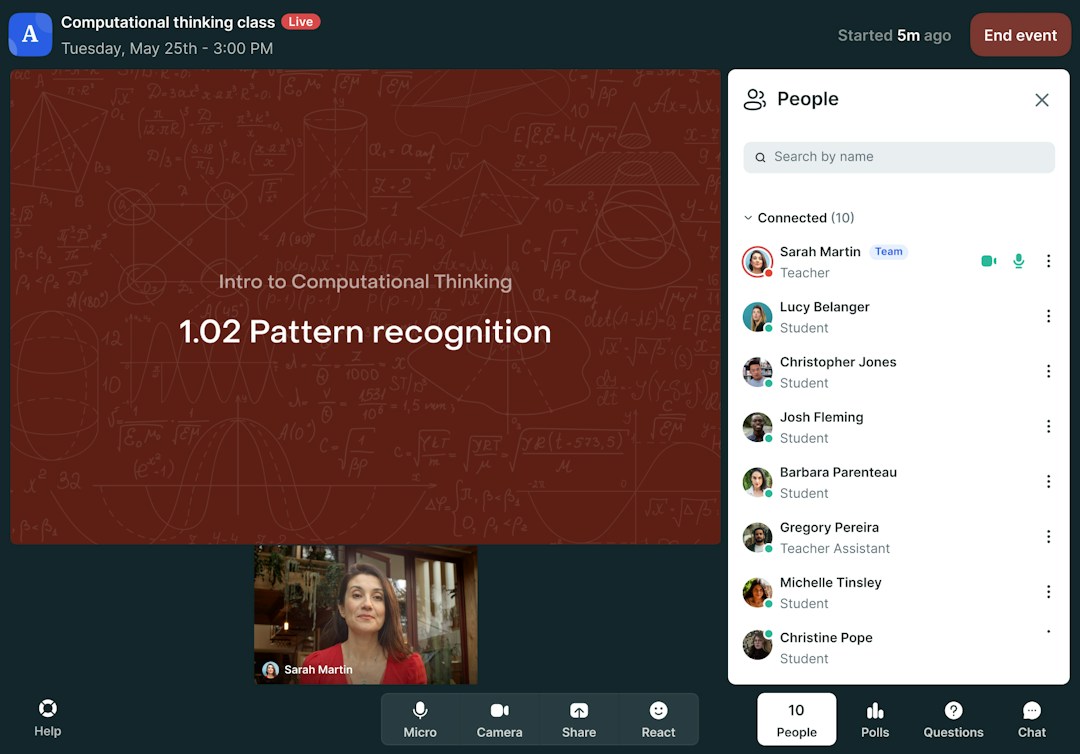Click Michelle Tinsley's avatar
Viewport: 1080px width, 754px height.
point(757,592)
